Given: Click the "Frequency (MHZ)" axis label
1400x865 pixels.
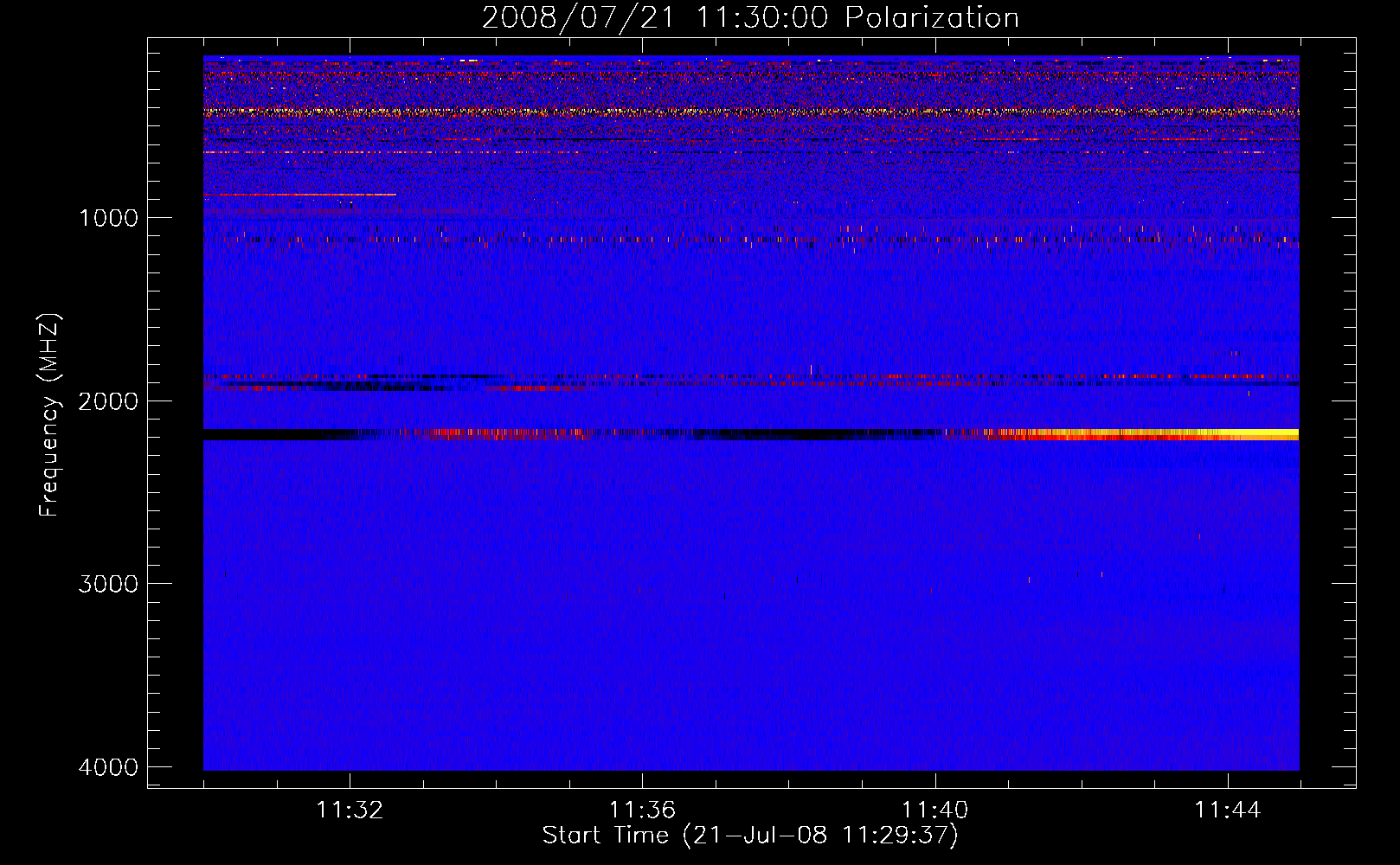Looking at the screenshot, I should click(x=50, y=415).
